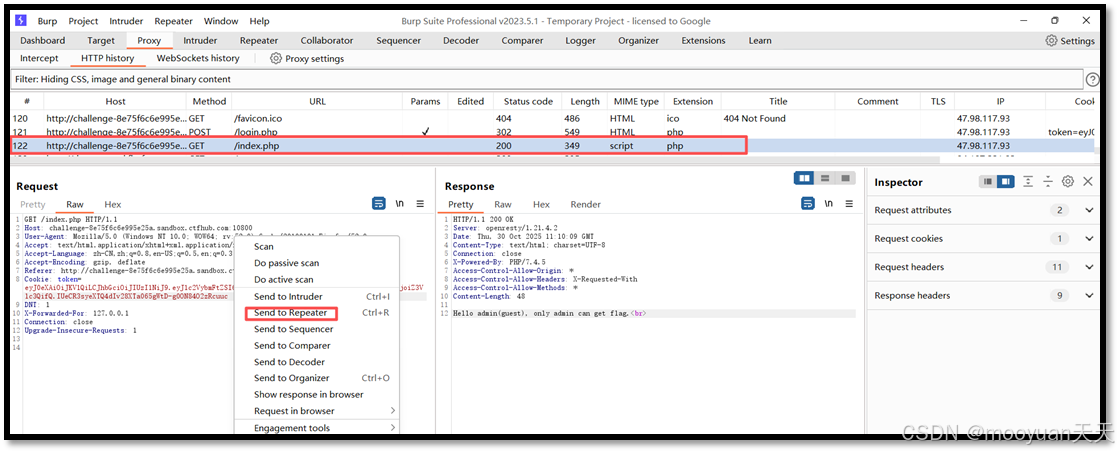Switch to the Target tab
Screen dimensions: 1119x453
pyautogui.click(x=101, y=41)
